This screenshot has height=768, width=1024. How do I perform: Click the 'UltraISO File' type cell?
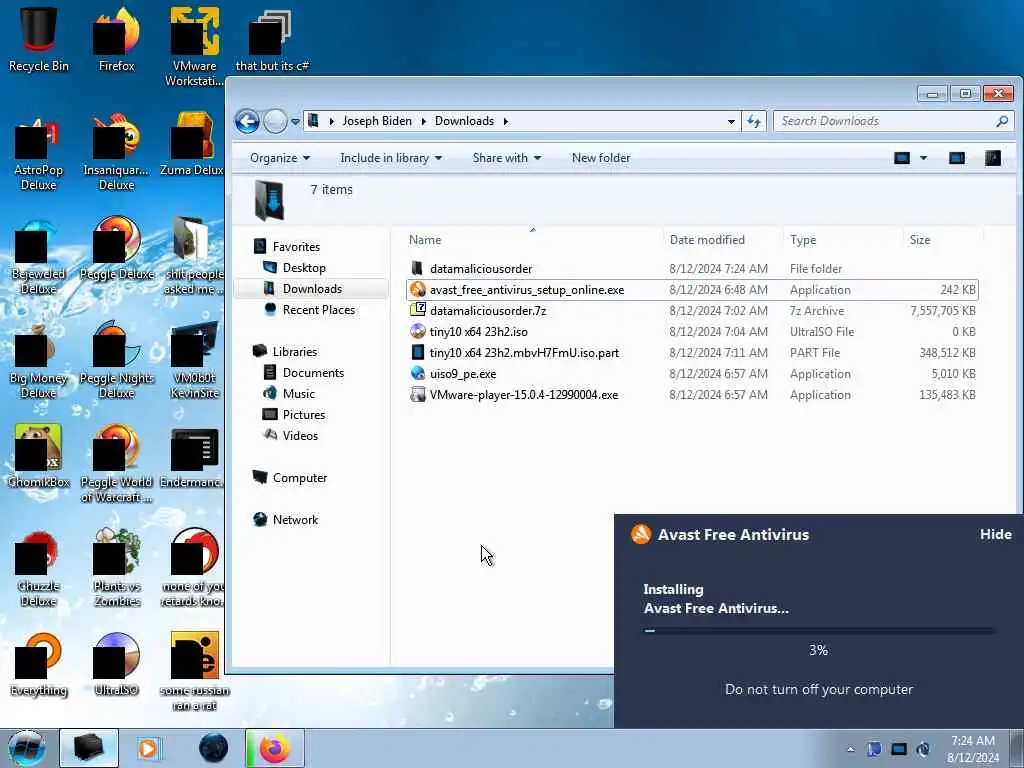pos(822,332)
